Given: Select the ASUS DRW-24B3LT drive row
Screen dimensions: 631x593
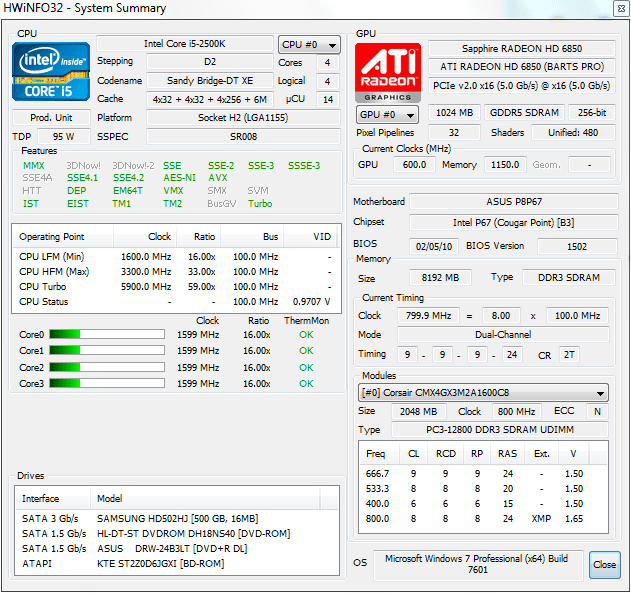Looking at the screenshot, I should (x=176, y=549).
